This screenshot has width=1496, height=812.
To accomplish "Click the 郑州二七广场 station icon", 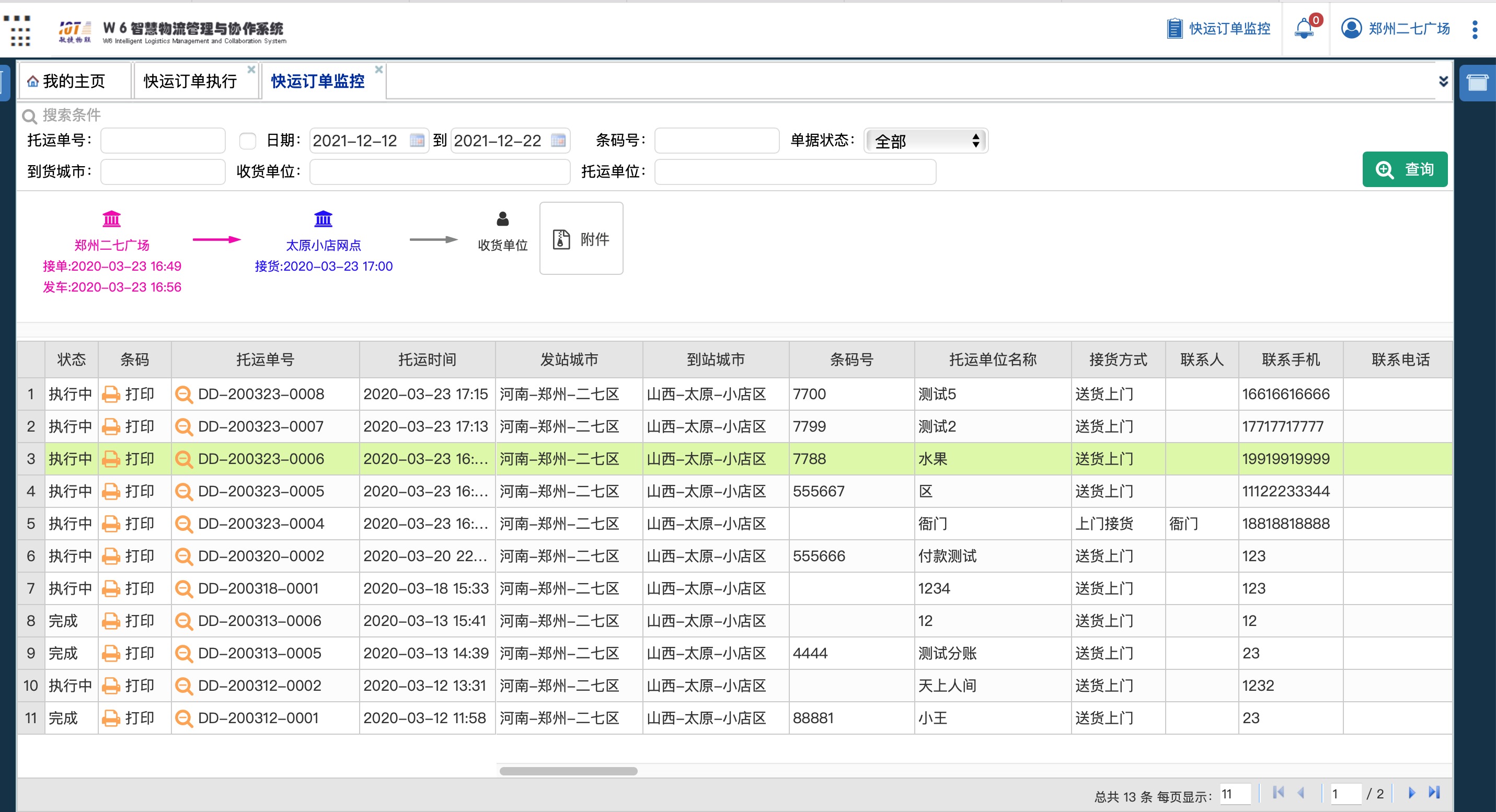I will click(x=111, y=219).
